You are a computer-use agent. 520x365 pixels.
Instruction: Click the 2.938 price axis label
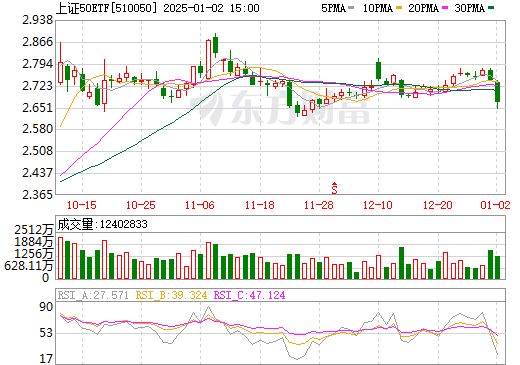[38, 20]
